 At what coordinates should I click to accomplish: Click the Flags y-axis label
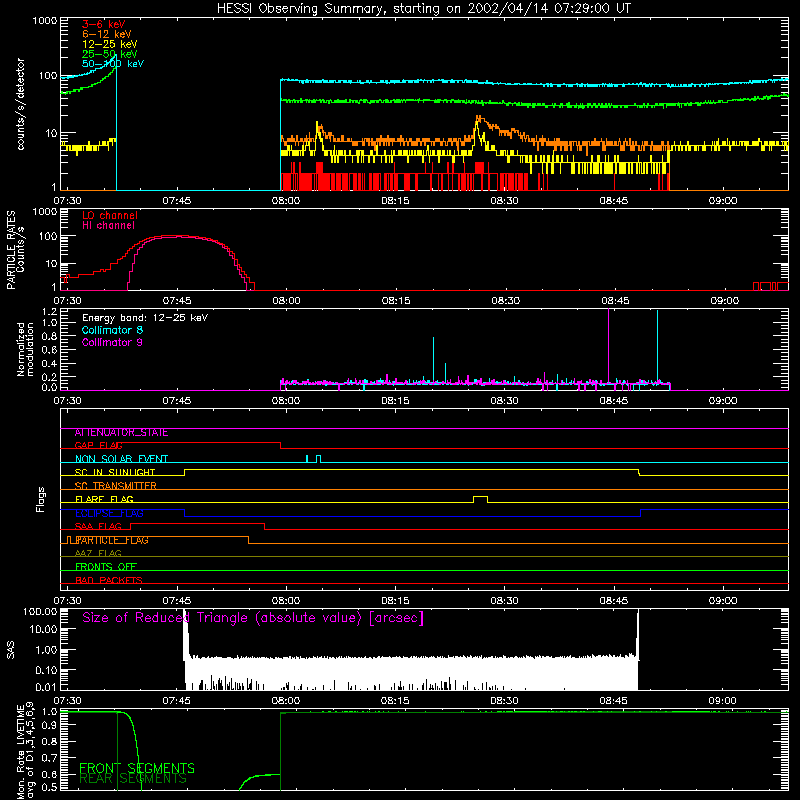click(x=40, y=499)
